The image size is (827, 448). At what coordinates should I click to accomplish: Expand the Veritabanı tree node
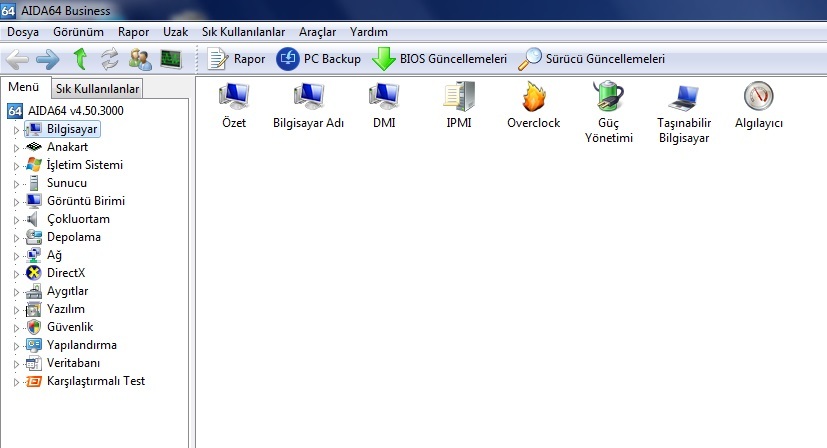[x=16, y=364]
